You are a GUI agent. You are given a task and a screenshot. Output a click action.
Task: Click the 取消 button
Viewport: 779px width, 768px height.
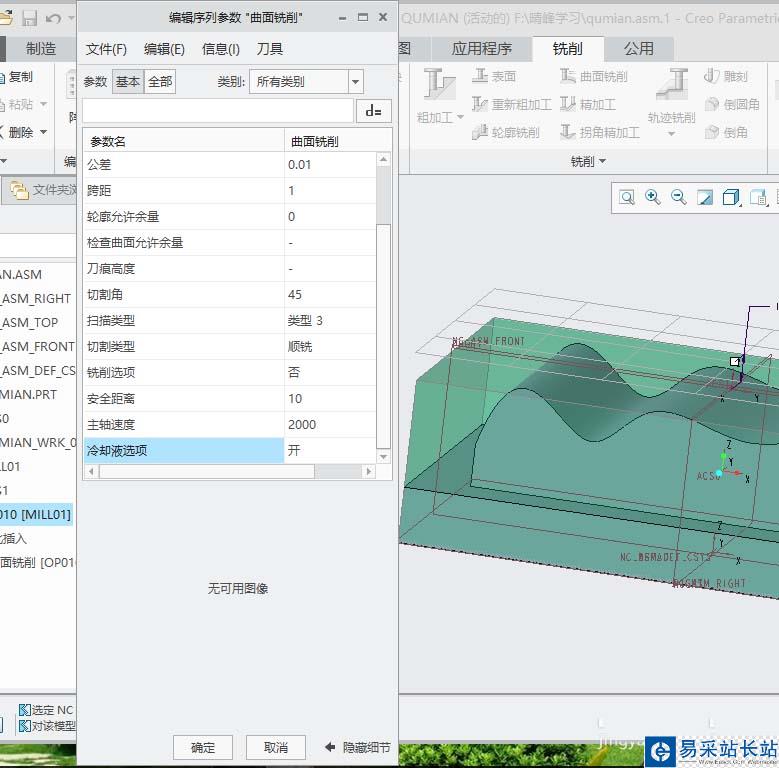click(x=276, y=747)
